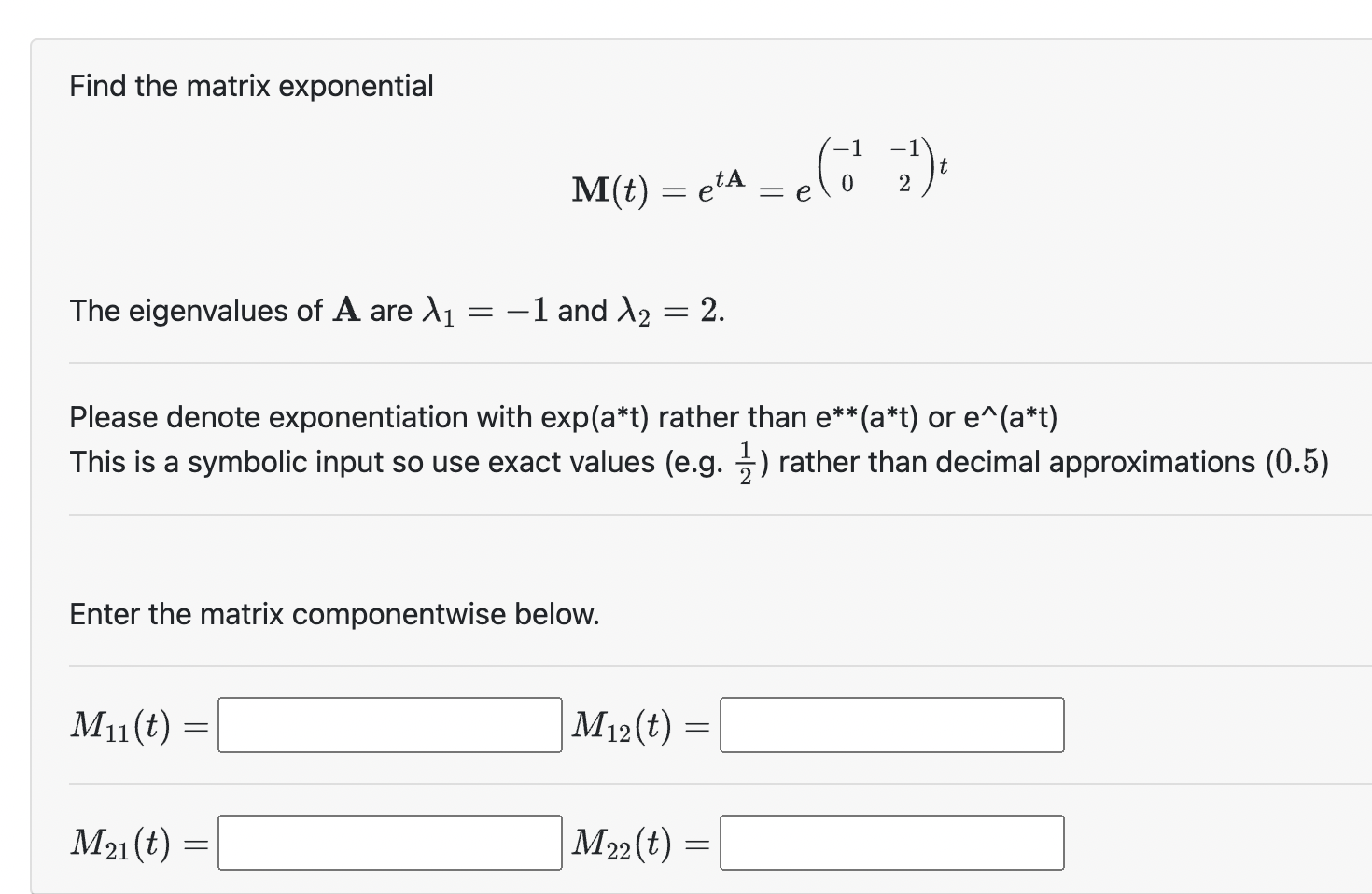The image size is (1372, 894).
Task: Click 'Enter the matrix componentwise below' text
Action: click(334, 614)
